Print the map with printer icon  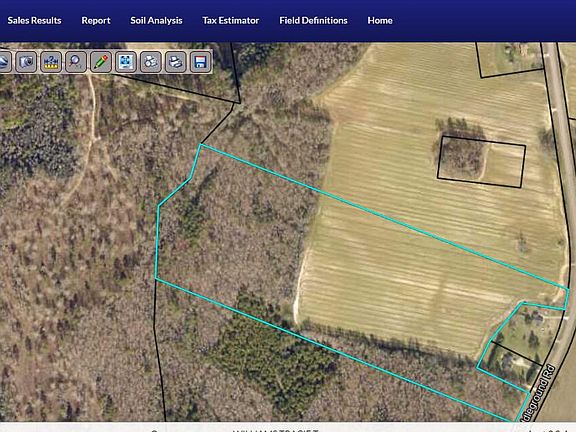[x=176, y=62]
